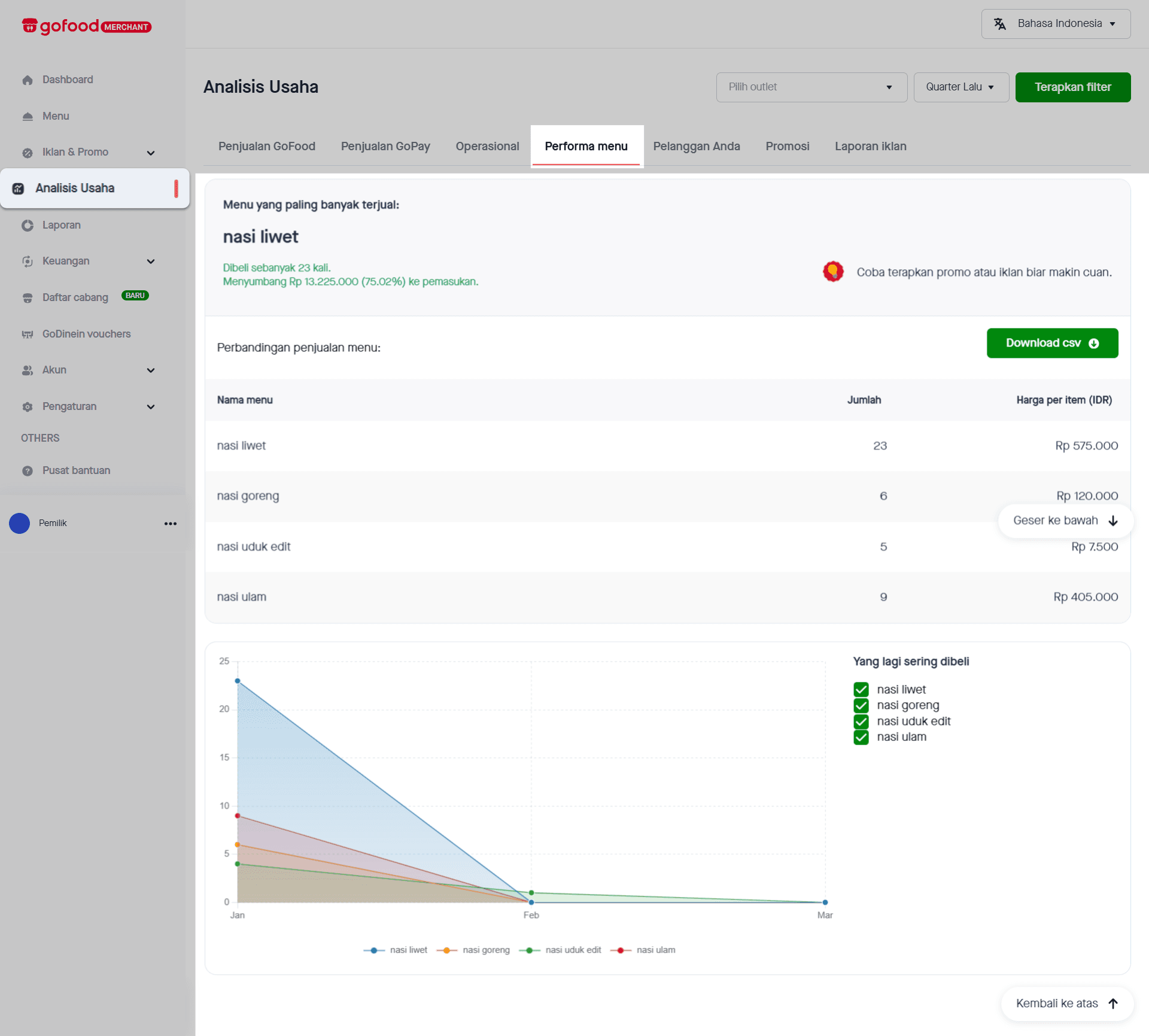The height and width of the screenshot is (1036, 1149).
Task: Switch to the Laporan iklan tab
Action: [871, 147]
